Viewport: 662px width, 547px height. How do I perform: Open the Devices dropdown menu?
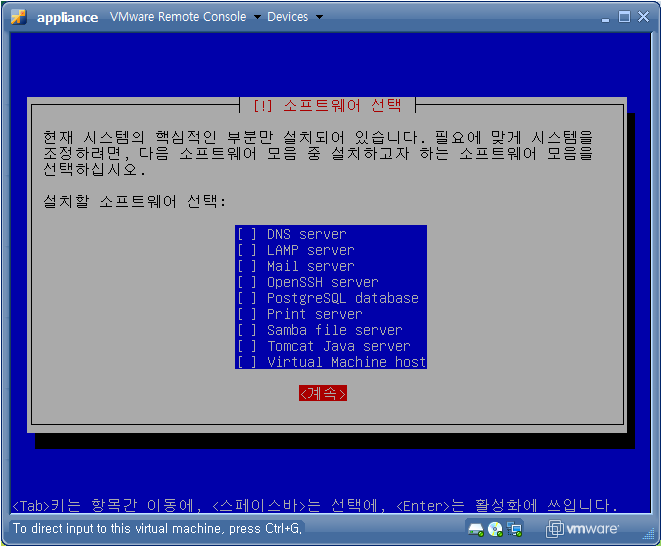295,17
